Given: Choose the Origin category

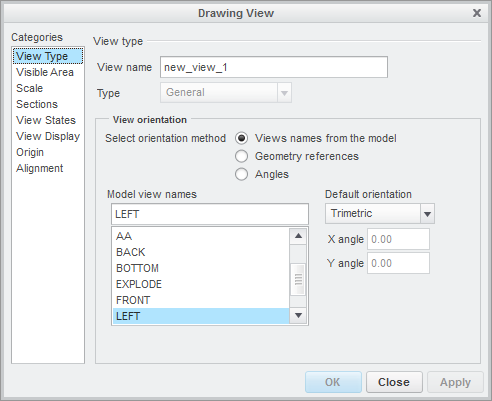Looking at the screenshot, I should [x=30, y=152].
